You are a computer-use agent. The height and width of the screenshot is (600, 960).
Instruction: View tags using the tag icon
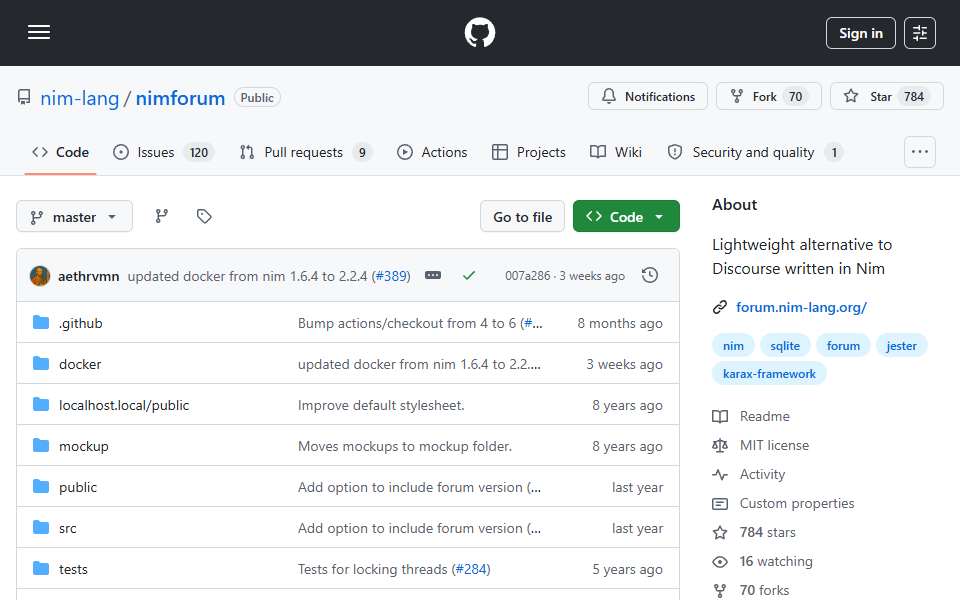click(x=204, y=216)
